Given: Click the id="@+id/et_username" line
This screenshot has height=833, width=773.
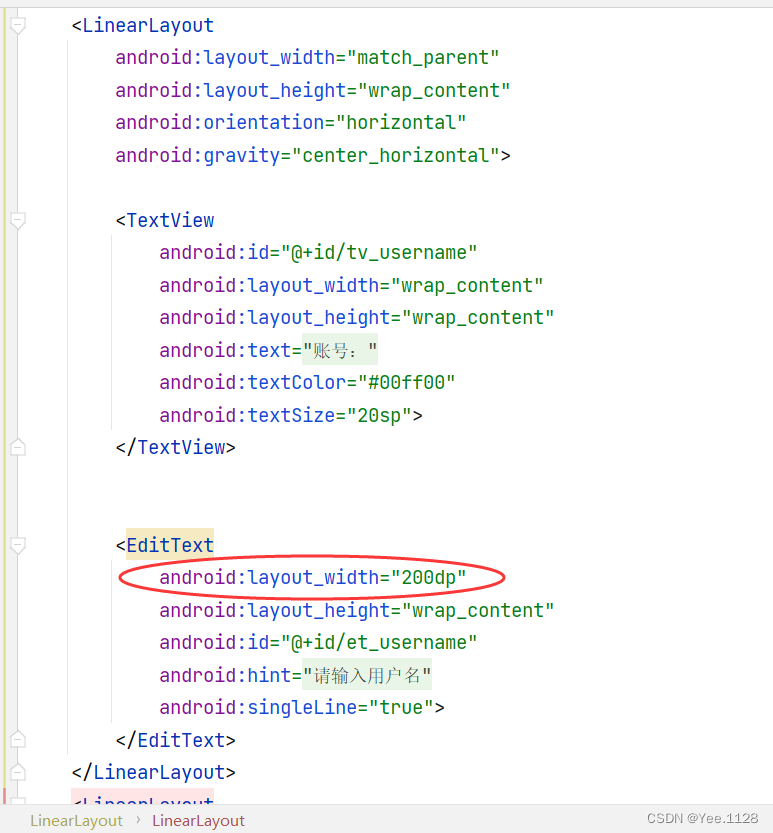Looking at the screenshot, I should pyautogui.click(x=318, y=643).
